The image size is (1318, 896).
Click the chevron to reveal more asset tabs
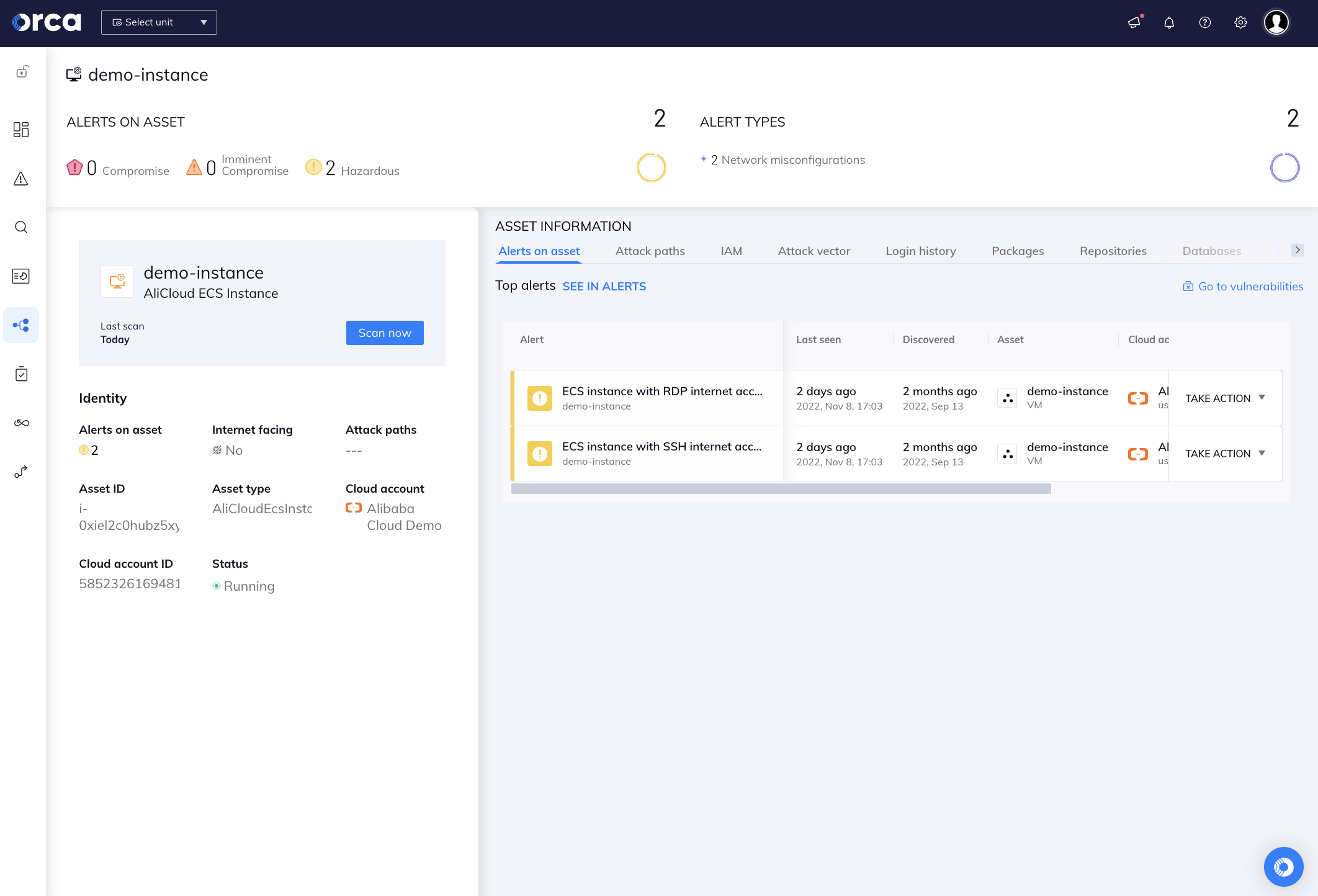(x=1298, y=250)
